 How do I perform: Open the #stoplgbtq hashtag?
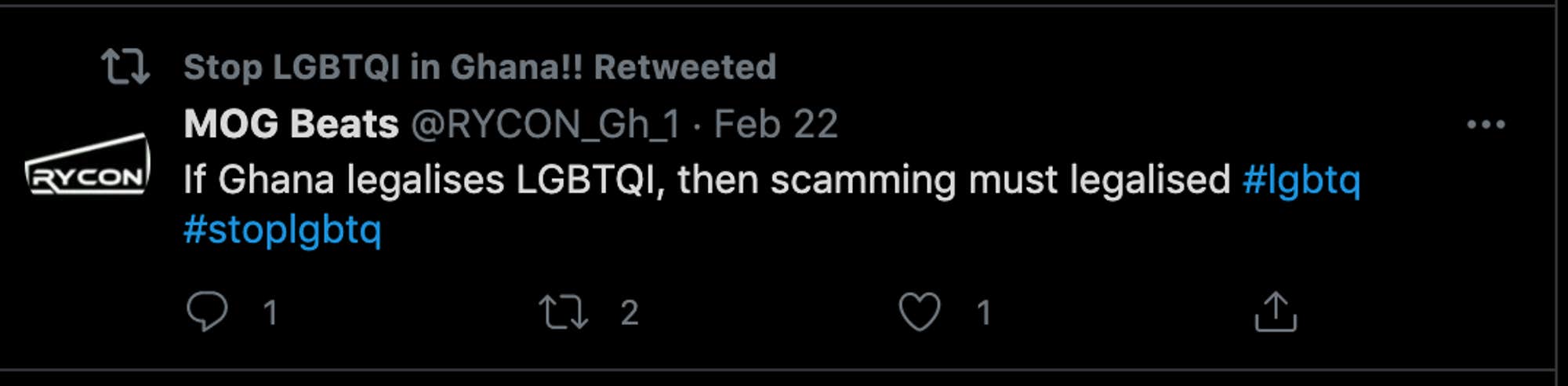click(282, 230)
